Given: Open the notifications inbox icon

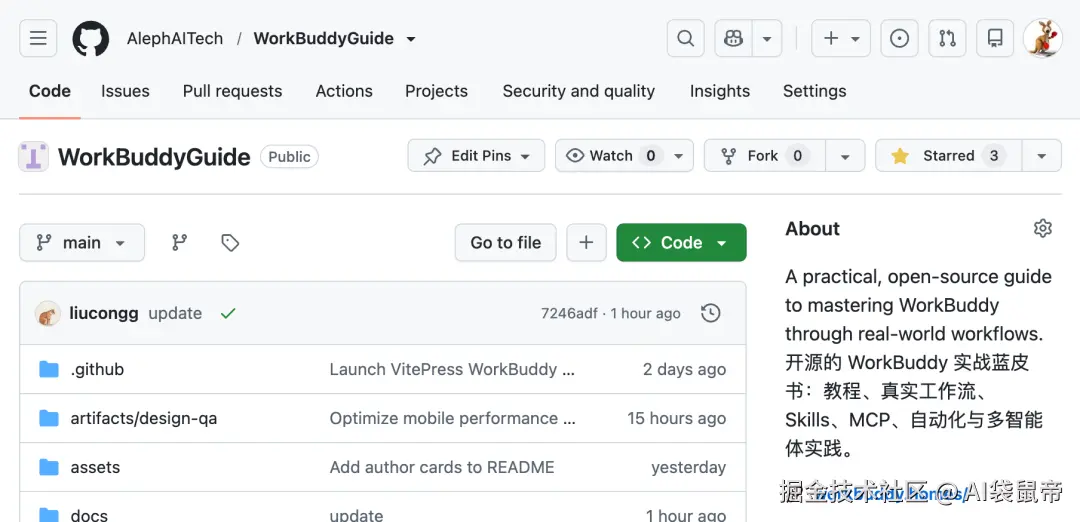Looking at the screenshot, I should pos(995,39).
